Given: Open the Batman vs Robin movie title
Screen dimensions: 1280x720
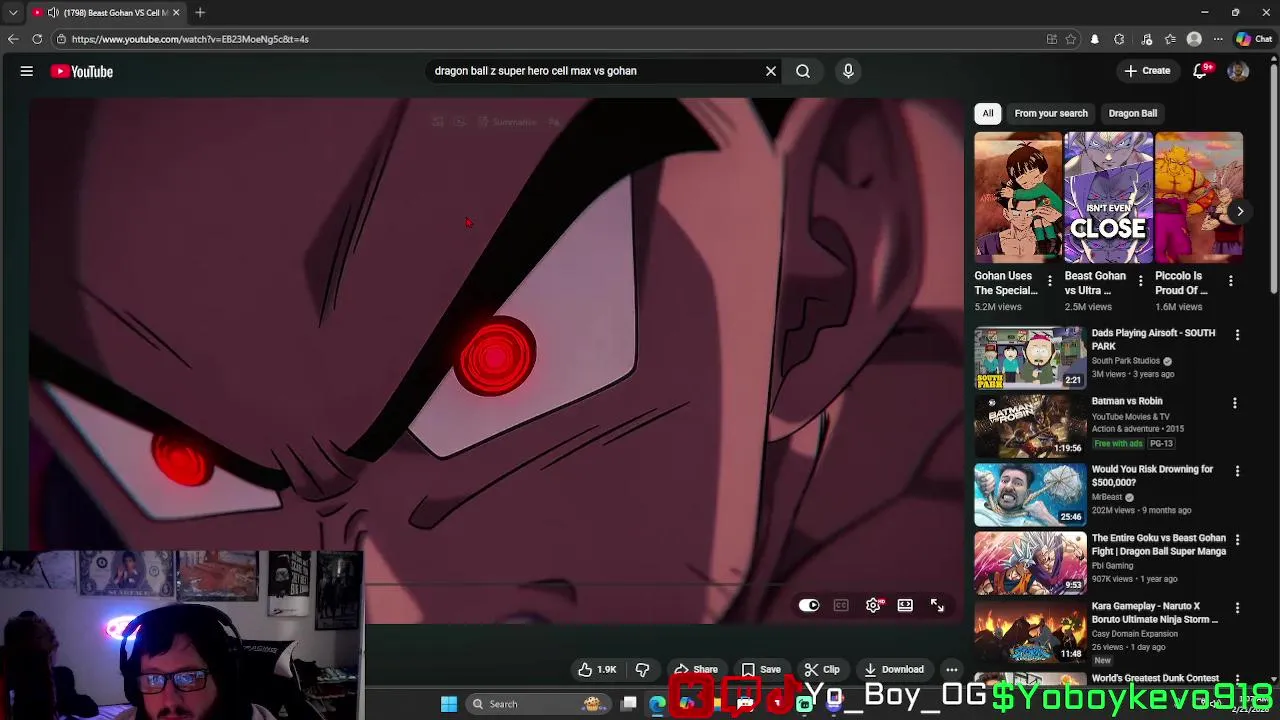Looking at the screenshot, I should (x=1127, y=401).
